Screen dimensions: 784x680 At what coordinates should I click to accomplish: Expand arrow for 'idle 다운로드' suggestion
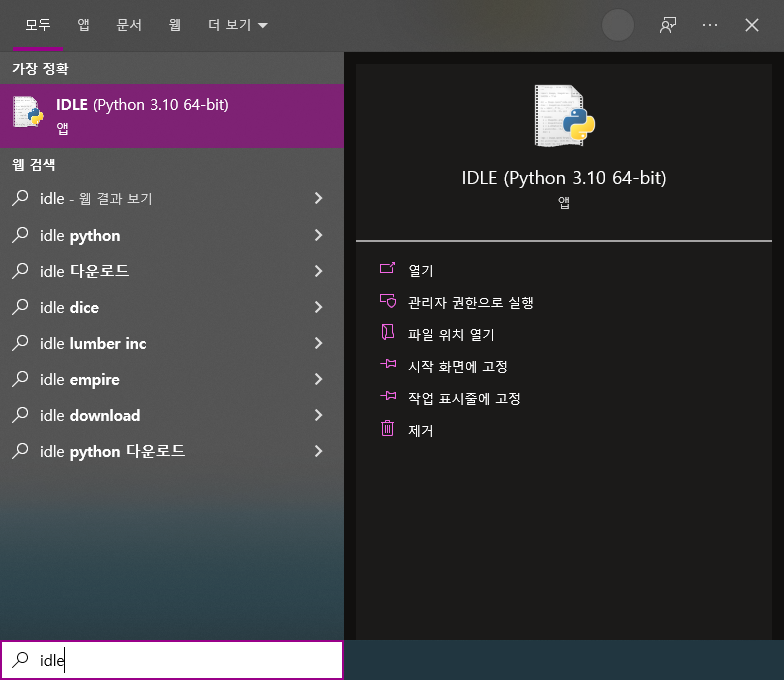[x=318, y=271]
